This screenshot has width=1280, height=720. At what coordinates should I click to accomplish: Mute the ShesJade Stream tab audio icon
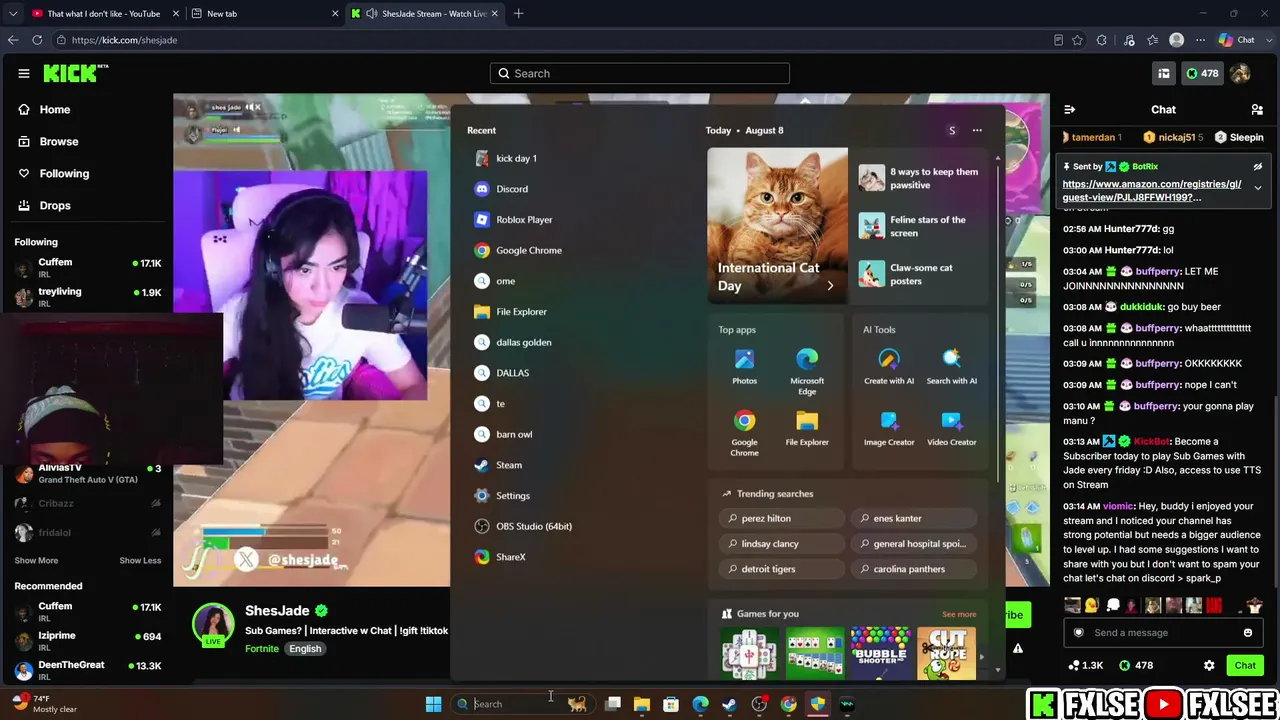pos(371,14)
